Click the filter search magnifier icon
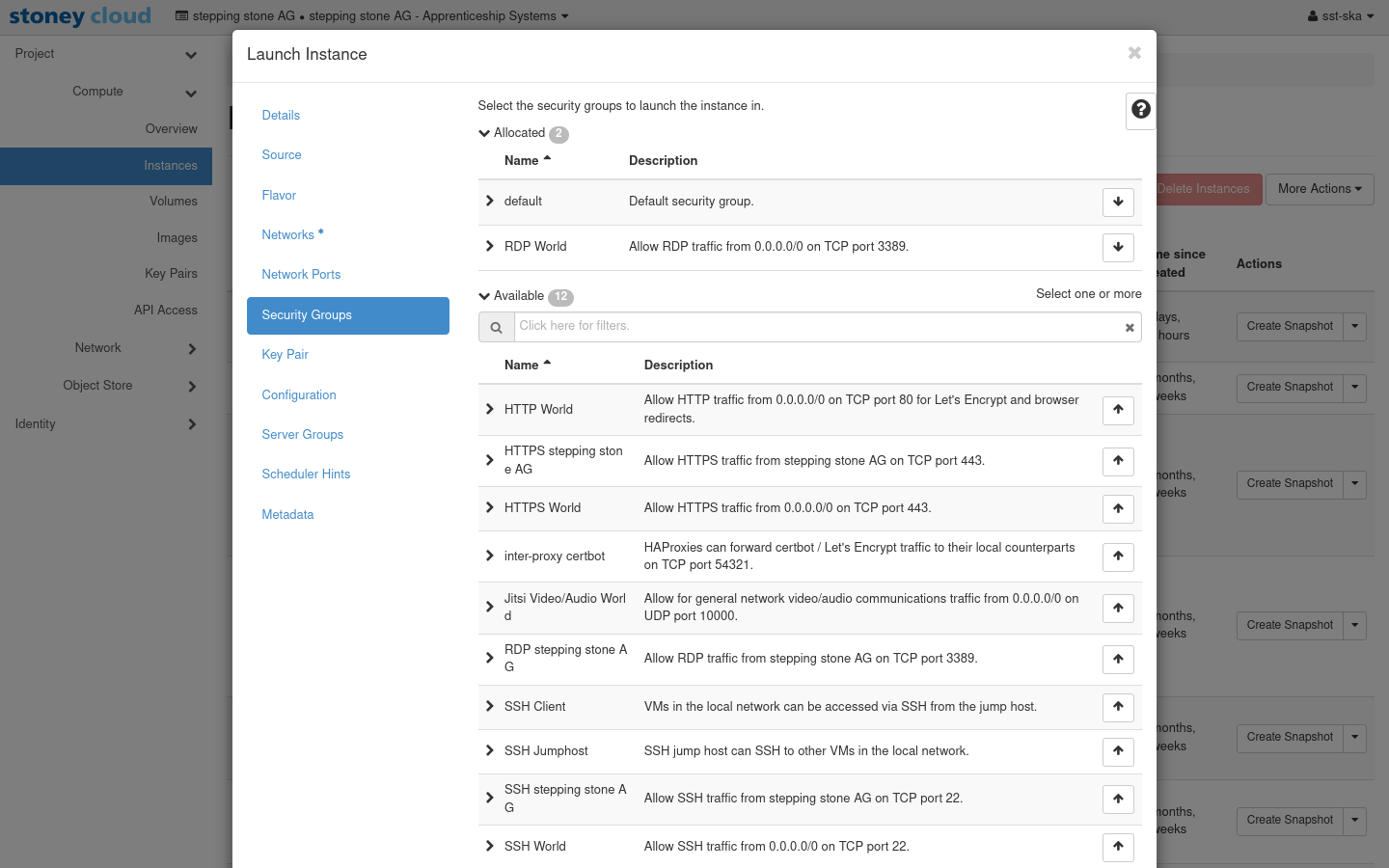The width and height of the screenshot is (1389, 868). click(x=496, y=328)
